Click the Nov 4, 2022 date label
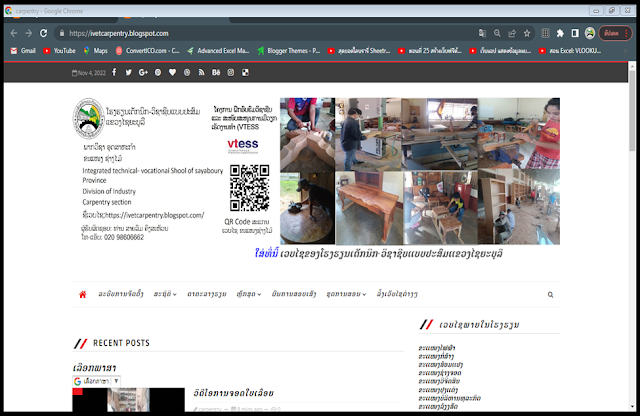Image resolution: width=640 pixels, height=416 pixels. (89, 73)
